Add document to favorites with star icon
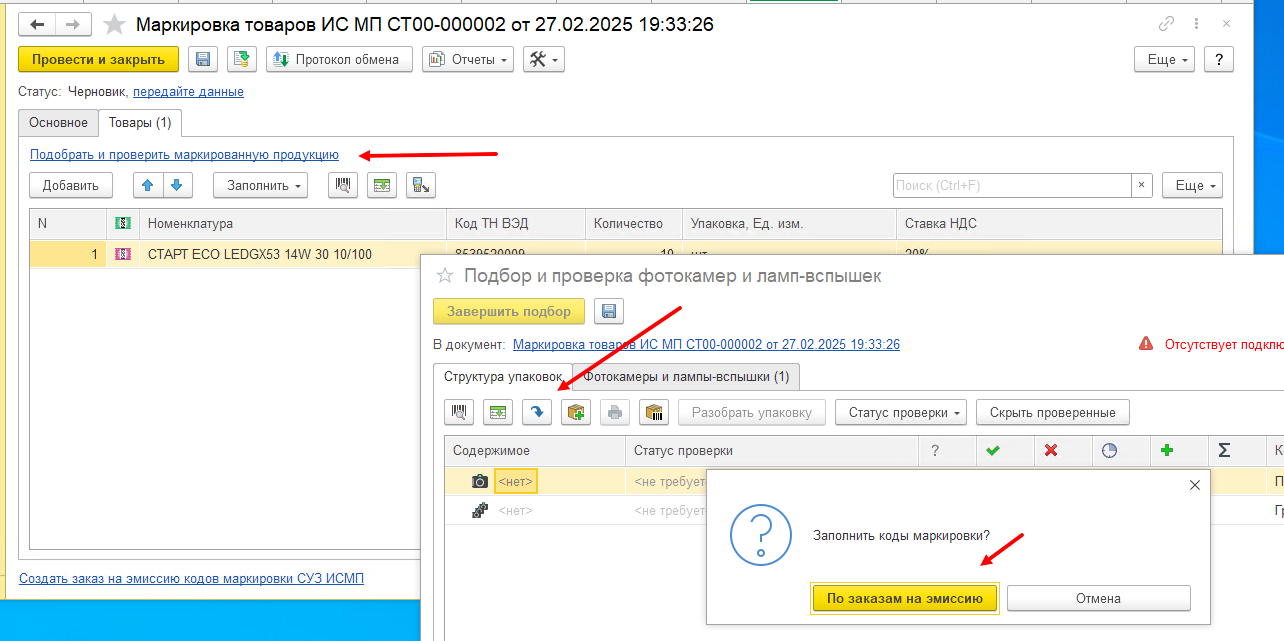 coord(116,25)
